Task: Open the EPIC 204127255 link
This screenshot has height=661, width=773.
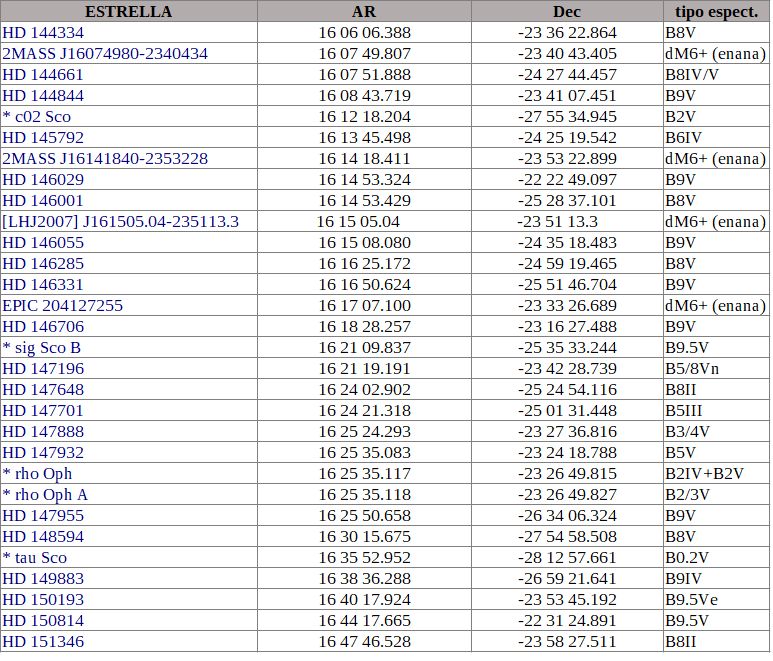Action: pos(63,305)
